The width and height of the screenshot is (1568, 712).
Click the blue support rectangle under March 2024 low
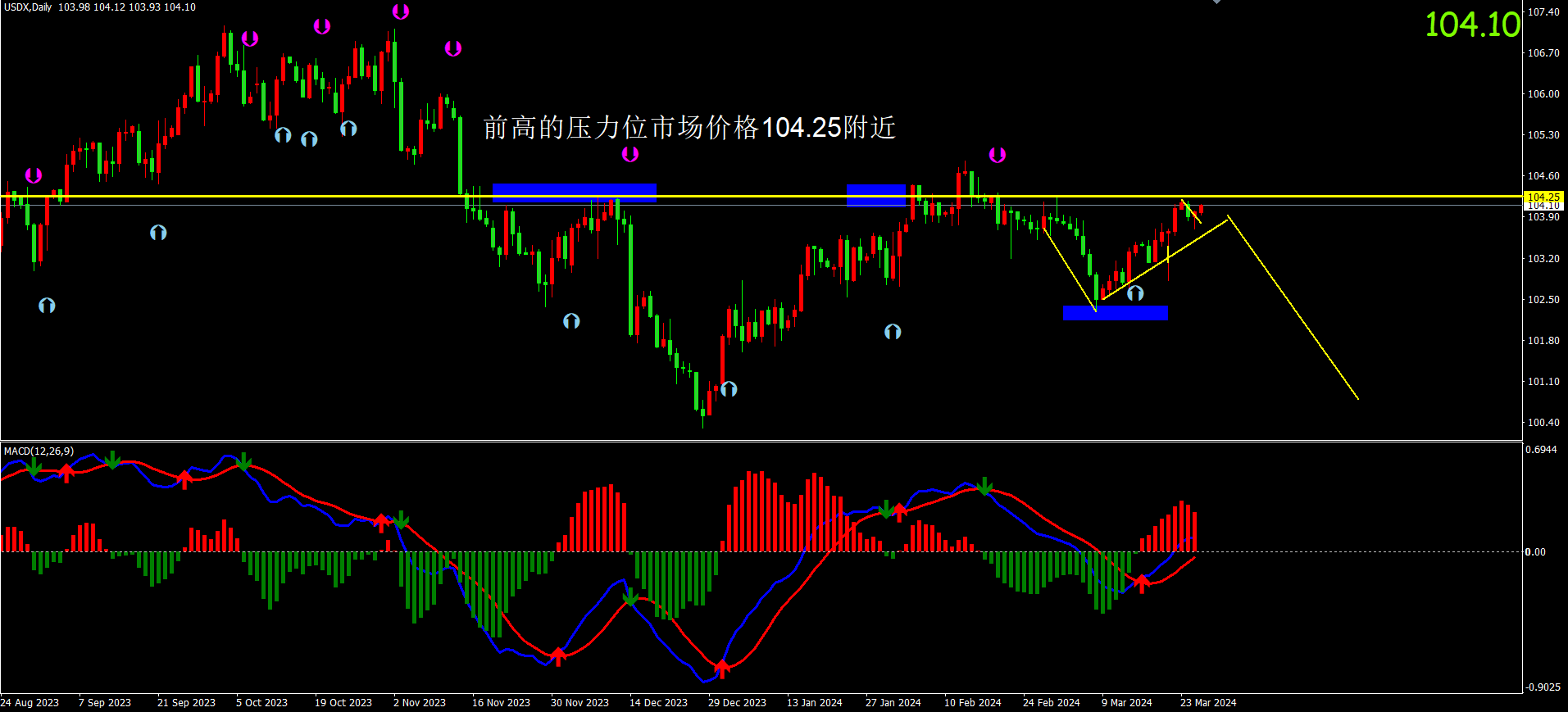coord(1115,313)
